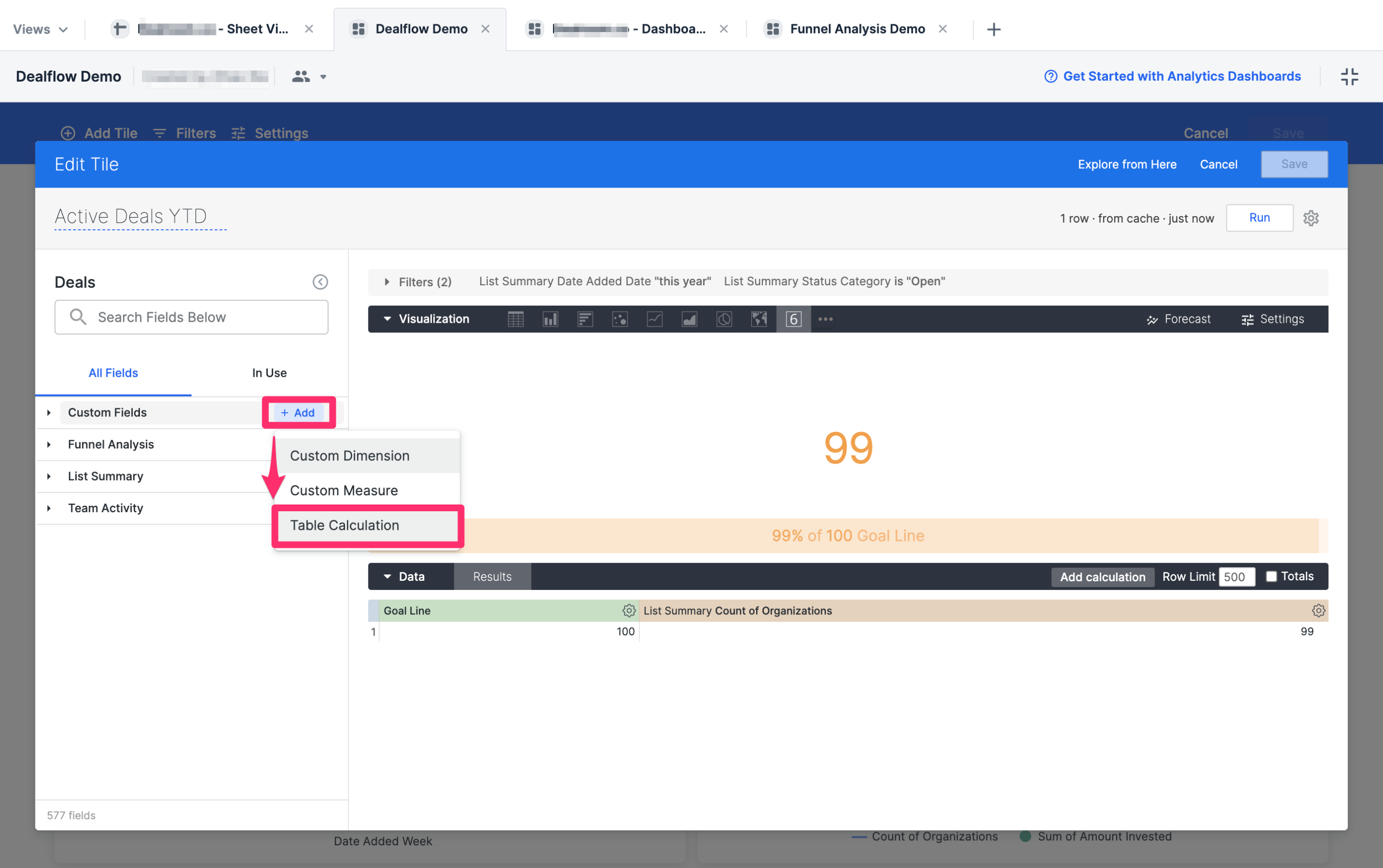
Task: Select the scatterplot visualization
Action: (620, 319)
